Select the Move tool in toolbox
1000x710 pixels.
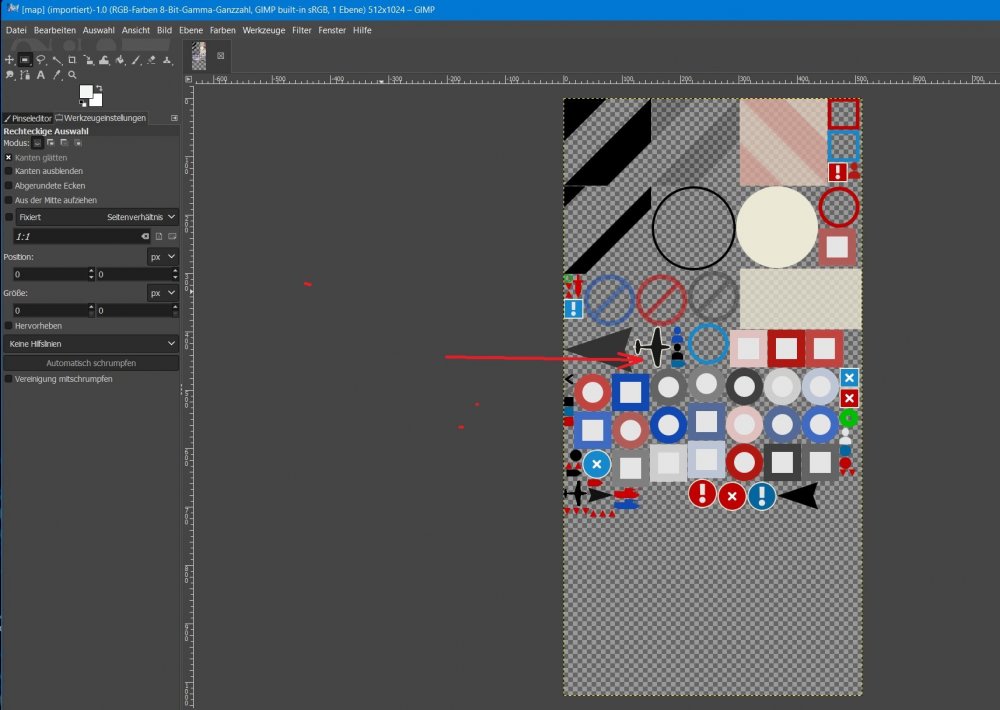9,59
